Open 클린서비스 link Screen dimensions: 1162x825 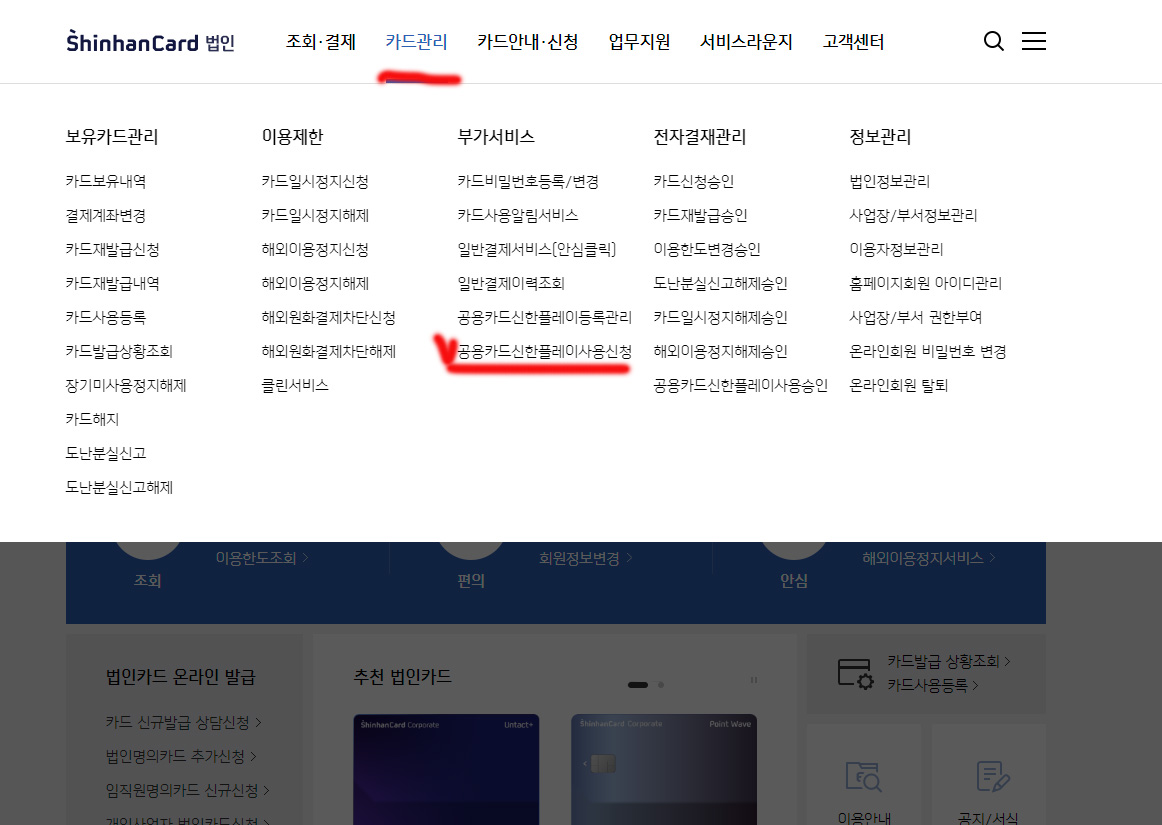tap(295, 385)
